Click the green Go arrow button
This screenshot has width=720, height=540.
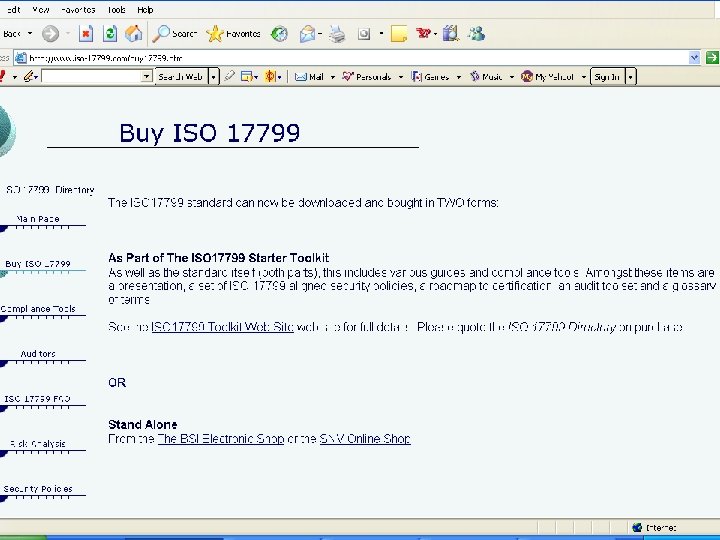pos(712,57)
